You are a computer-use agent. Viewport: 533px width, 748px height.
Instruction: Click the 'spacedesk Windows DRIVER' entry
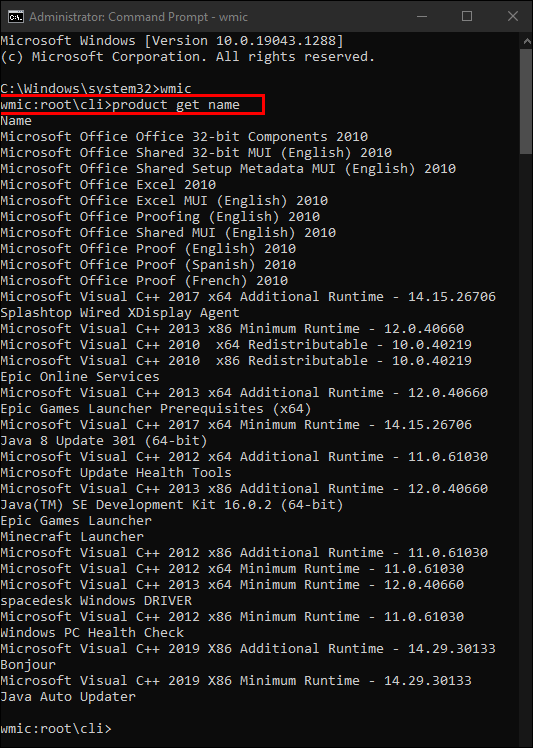[96, 601]
